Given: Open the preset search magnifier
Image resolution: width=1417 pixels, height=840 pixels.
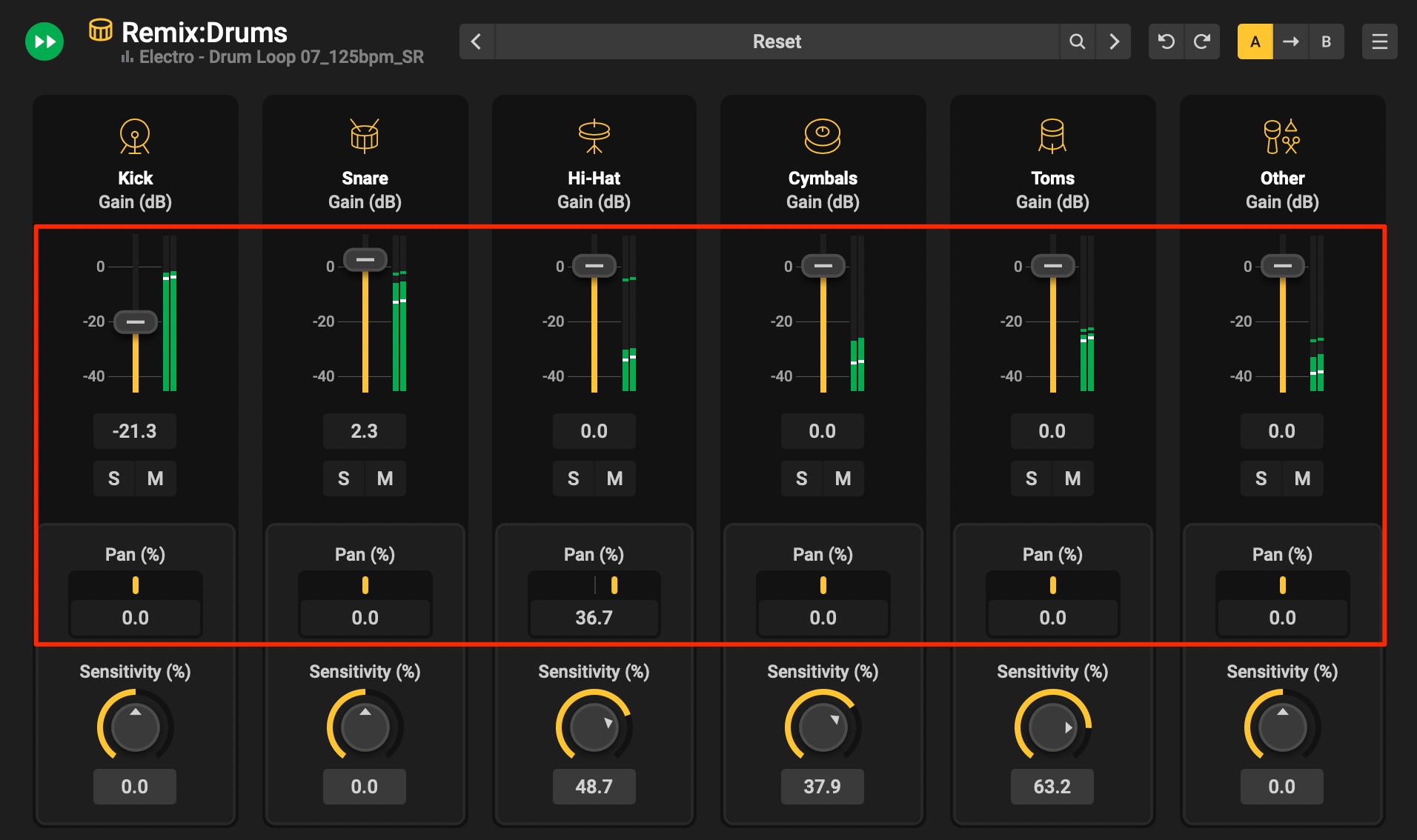Looking at the screenshot, I should pyautogui.click(x=1078, y=41).
